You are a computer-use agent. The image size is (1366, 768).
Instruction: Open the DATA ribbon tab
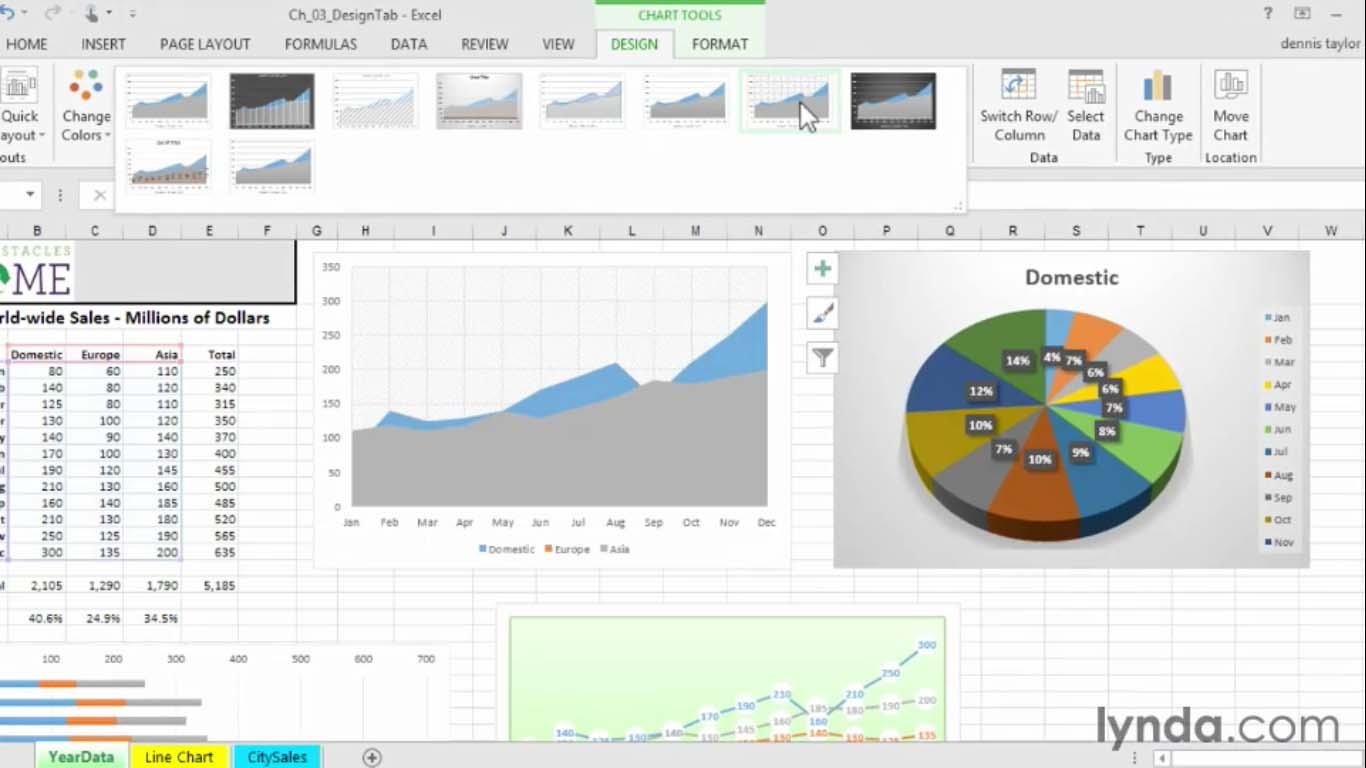pos(409,44)
